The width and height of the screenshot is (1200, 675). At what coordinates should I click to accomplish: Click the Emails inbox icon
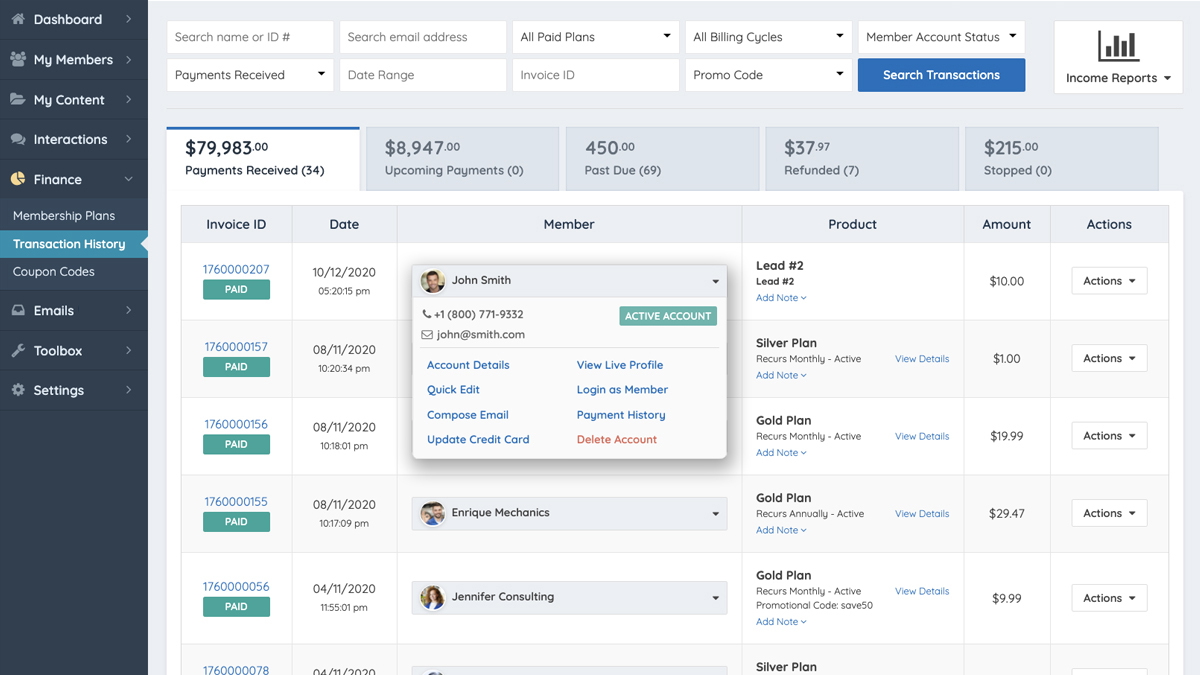click(x=18, y=310)
